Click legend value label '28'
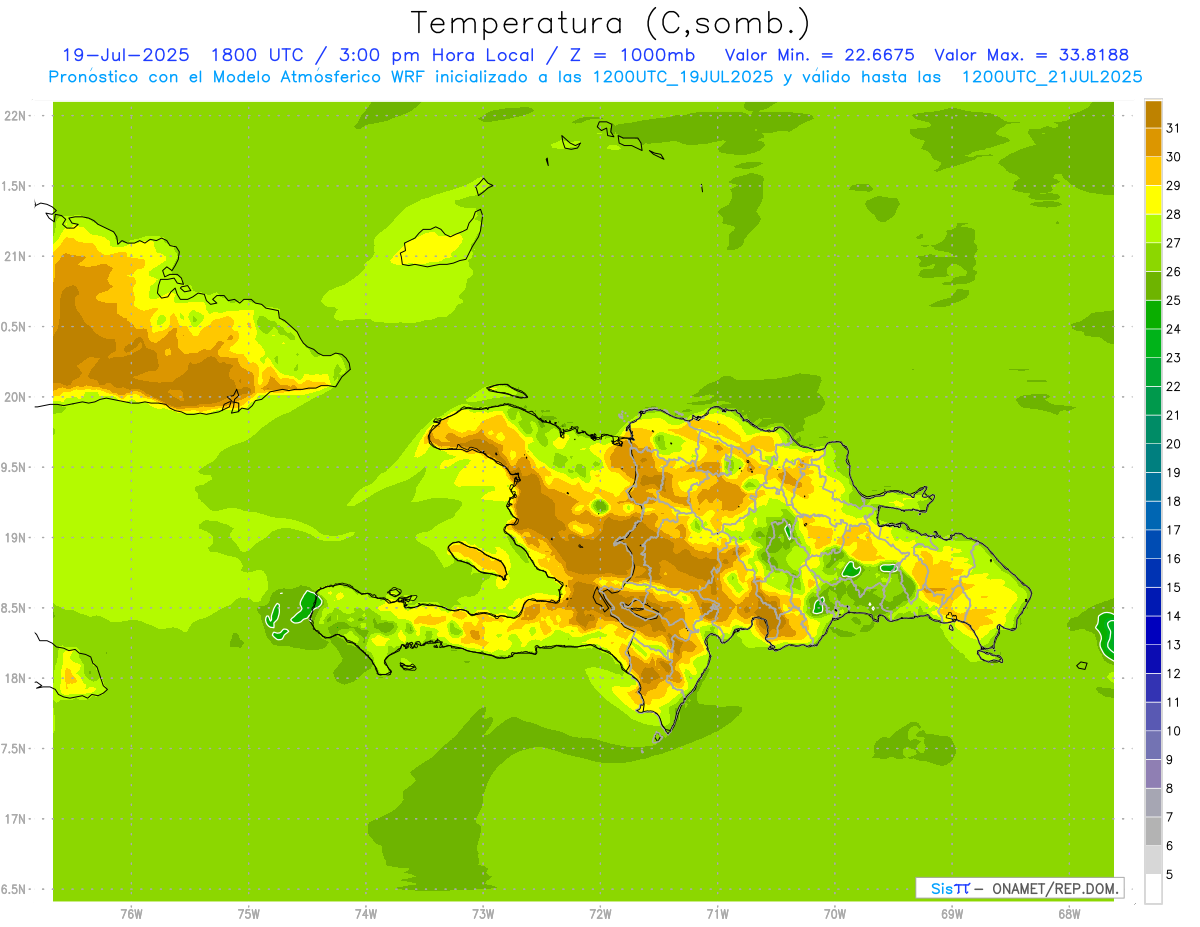The height and width of the screenshot is (927, 1200). (x=1174, y=214)
